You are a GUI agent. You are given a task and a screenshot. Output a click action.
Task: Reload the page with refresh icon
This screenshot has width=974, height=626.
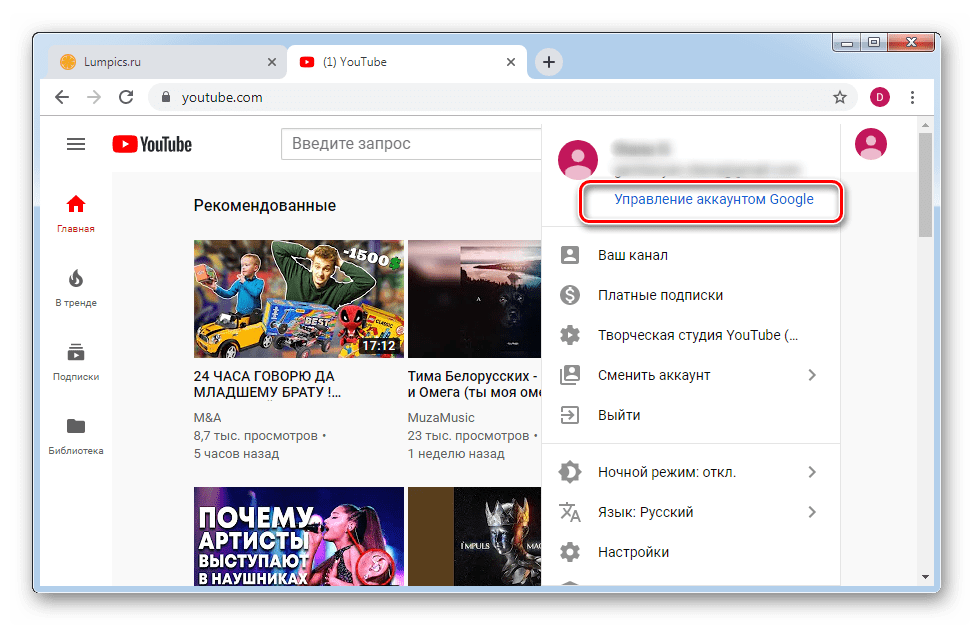(x=126, y=97)
